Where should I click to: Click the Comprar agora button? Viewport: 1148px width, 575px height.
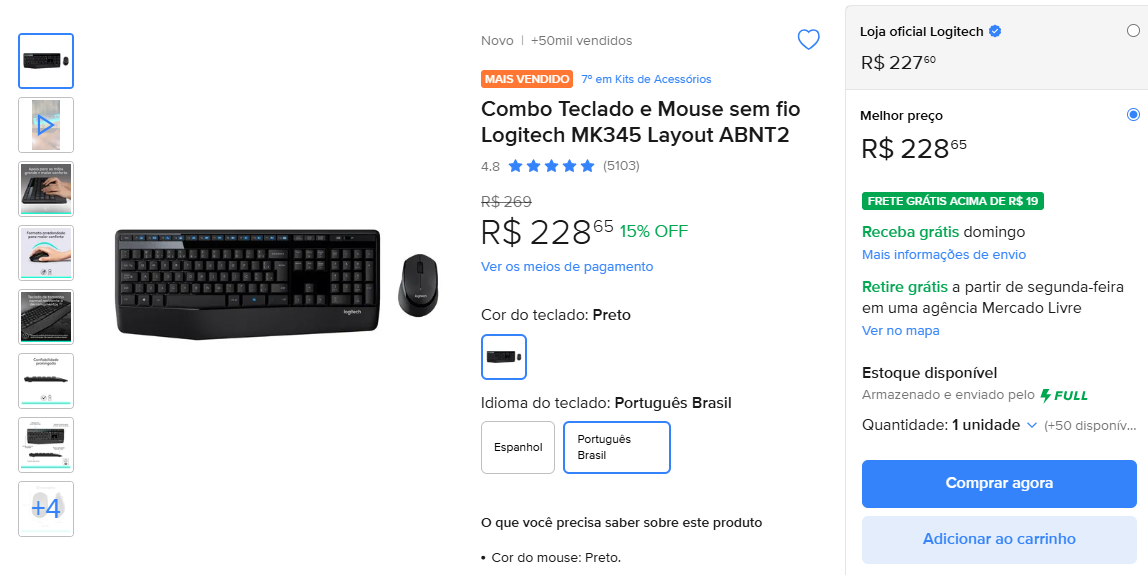coord(999,483)
